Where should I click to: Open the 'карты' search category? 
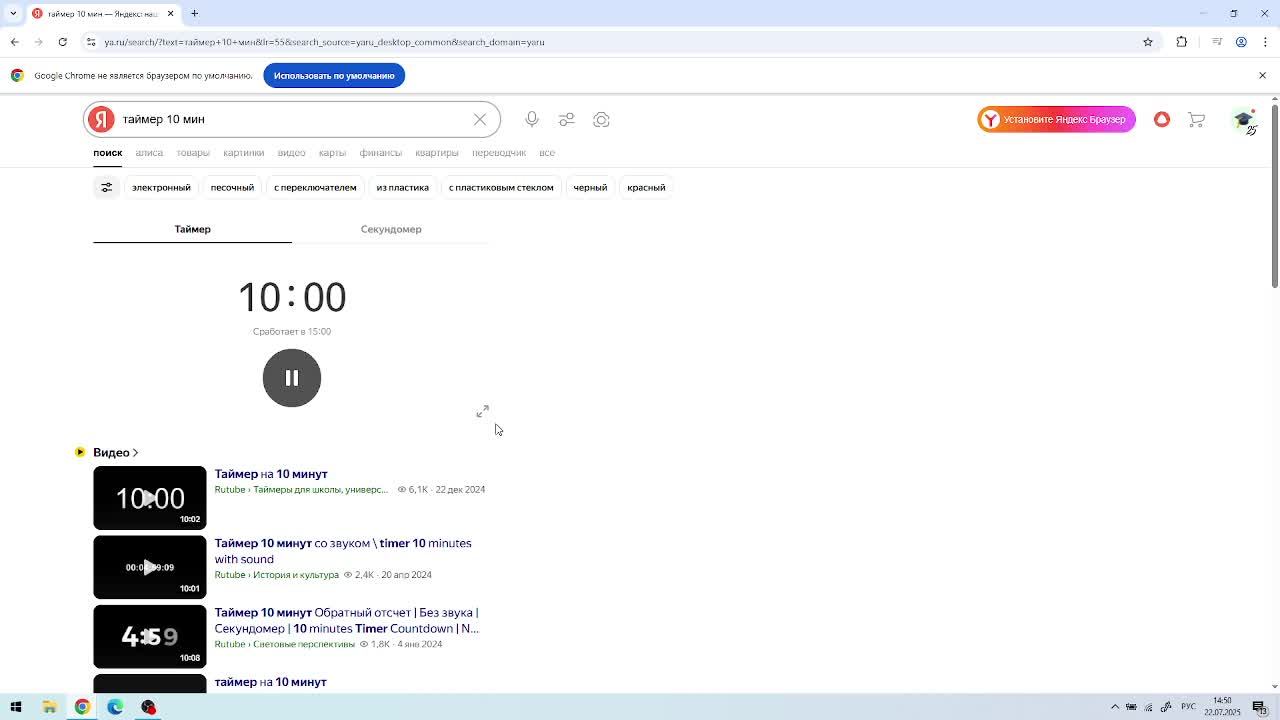[x=332, y=153]
